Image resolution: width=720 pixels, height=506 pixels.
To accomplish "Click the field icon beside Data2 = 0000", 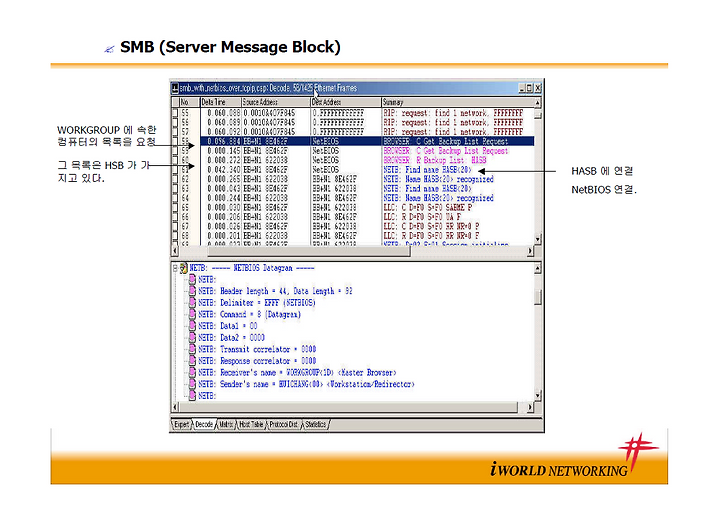I will tap(192, 337).
